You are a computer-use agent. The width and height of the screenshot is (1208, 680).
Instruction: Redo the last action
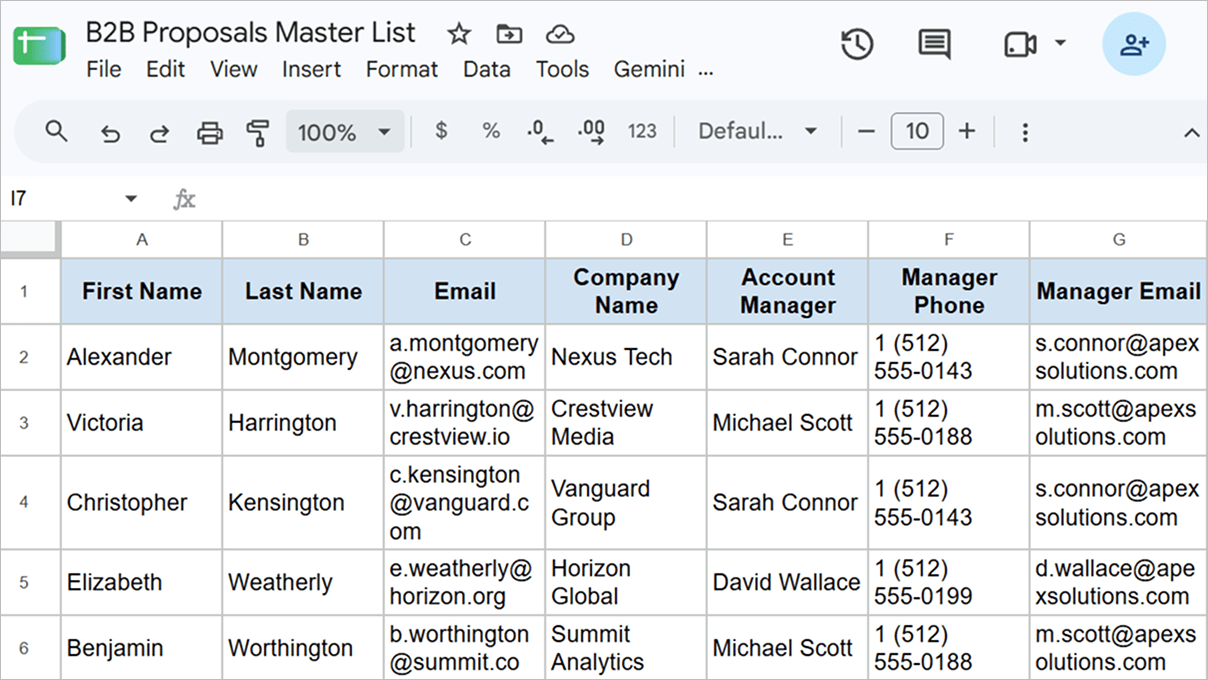(x=159, y=132)
